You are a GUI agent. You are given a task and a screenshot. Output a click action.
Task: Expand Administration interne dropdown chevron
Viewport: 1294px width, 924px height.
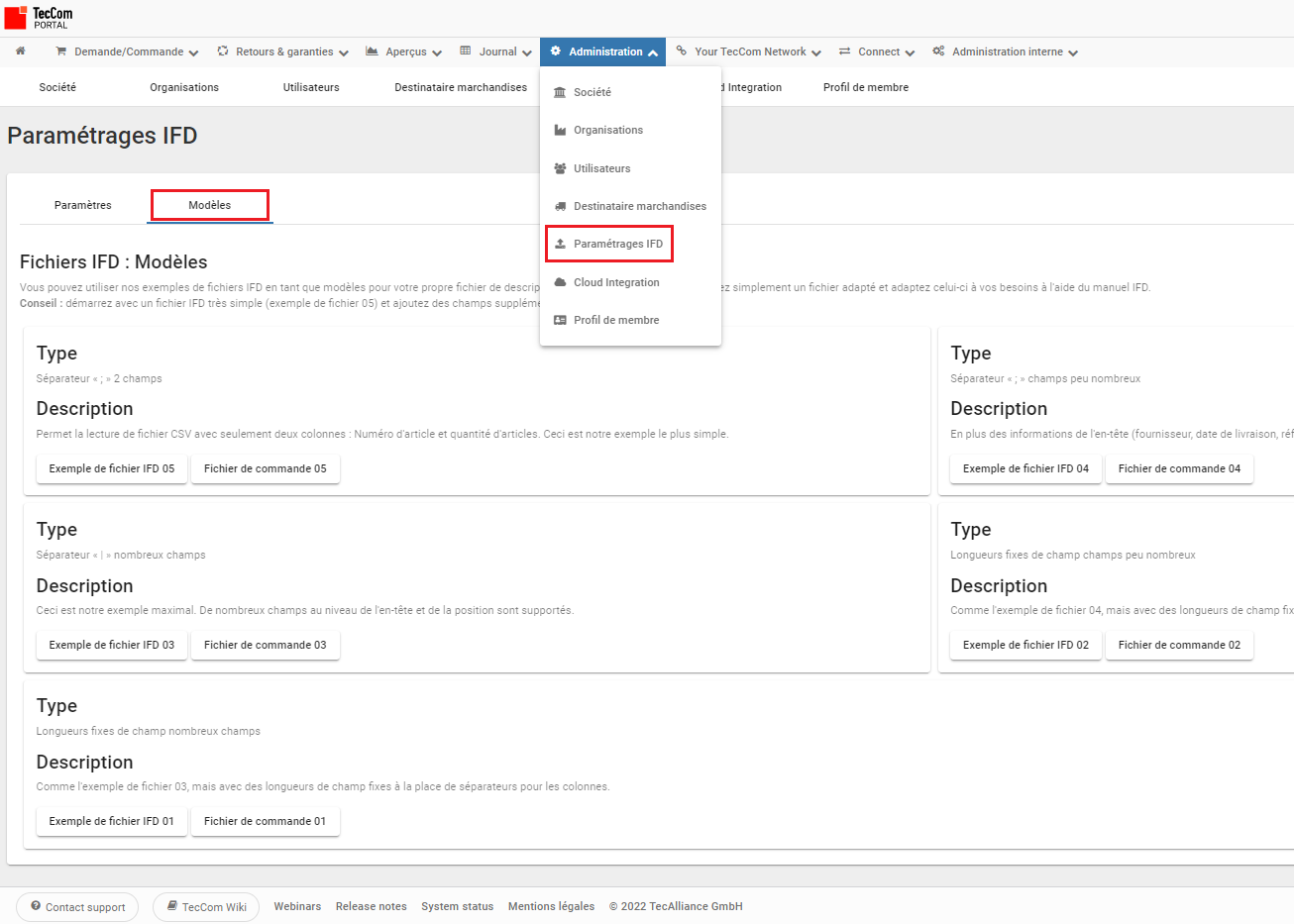(1073, 52)
